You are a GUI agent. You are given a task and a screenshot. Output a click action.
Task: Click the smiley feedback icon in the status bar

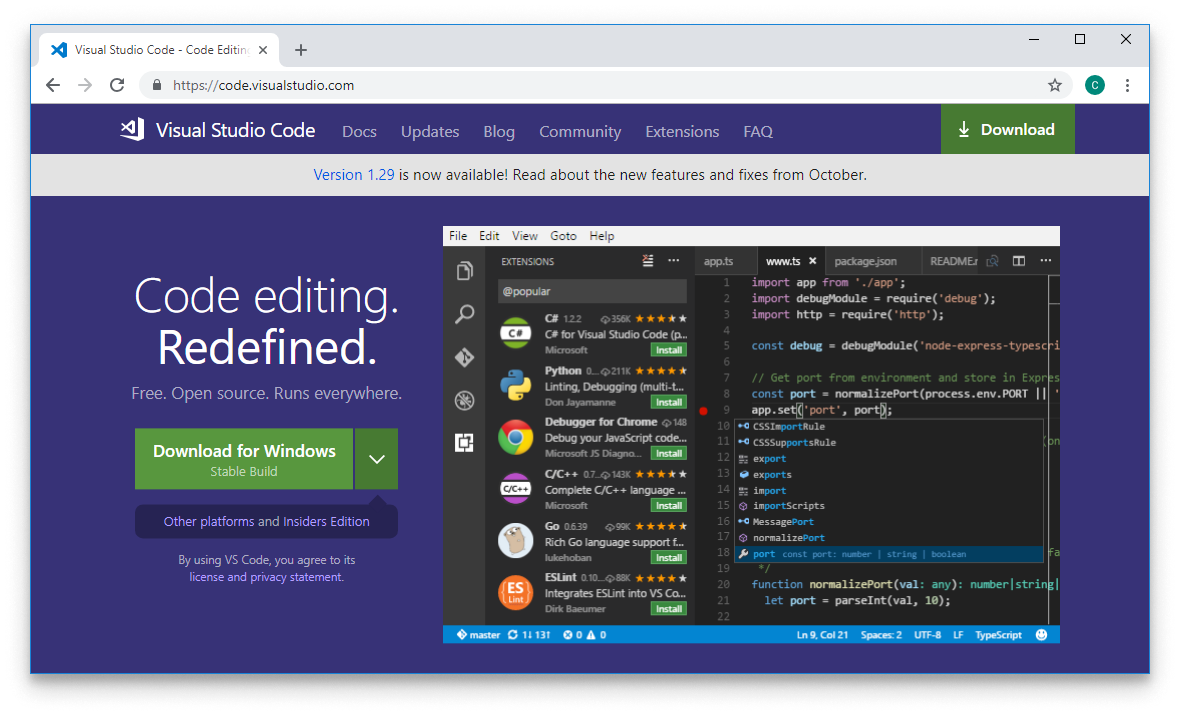pyautogui.click(x=1042, y=634)
